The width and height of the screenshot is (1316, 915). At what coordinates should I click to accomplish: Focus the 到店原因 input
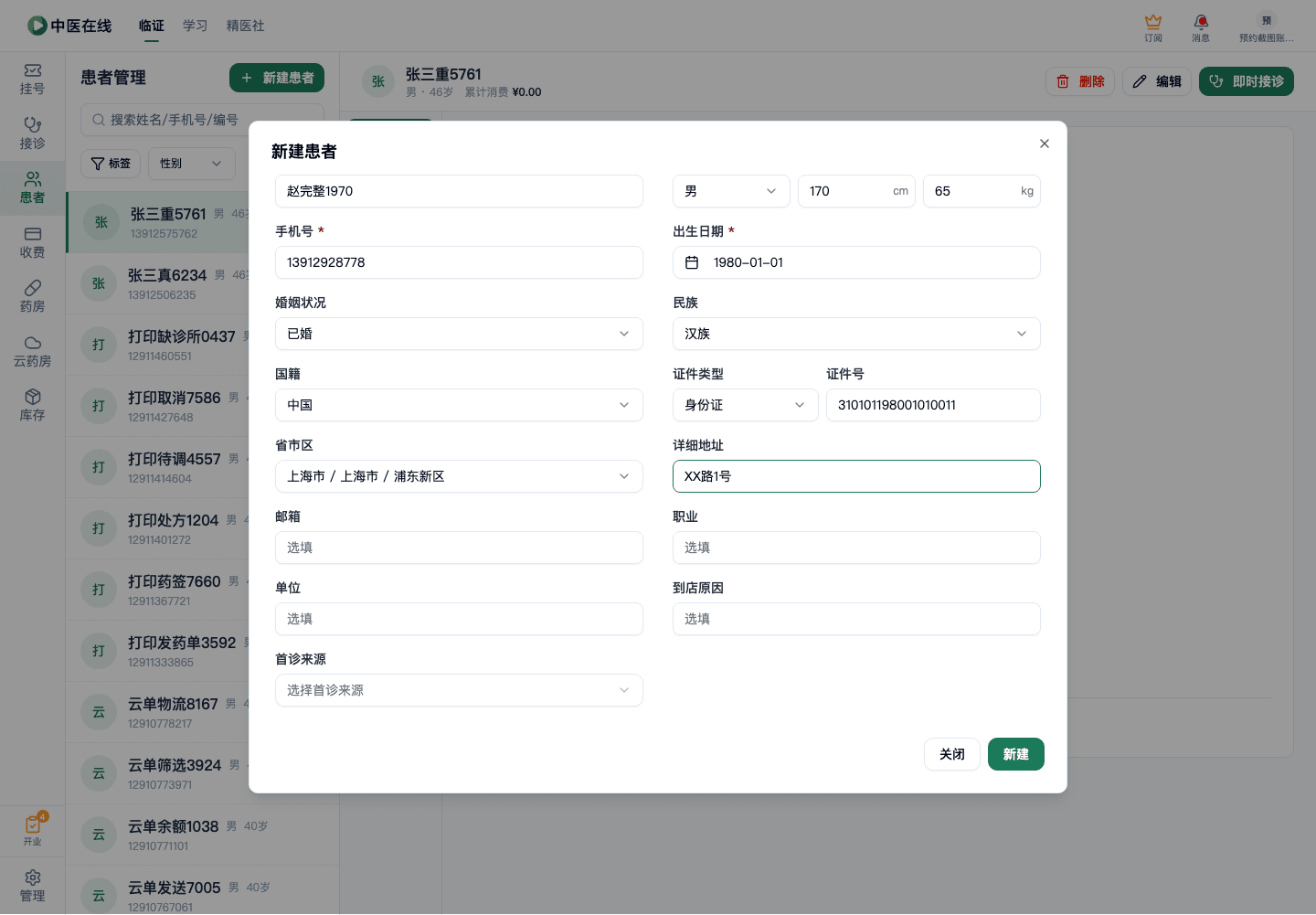coord(856,619)
